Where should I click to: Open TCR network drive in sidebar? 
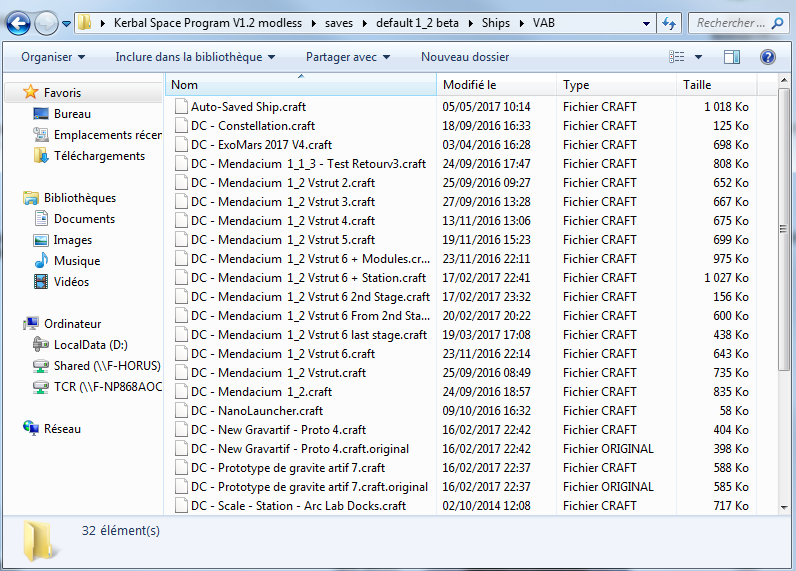click(x=108, y=387)
